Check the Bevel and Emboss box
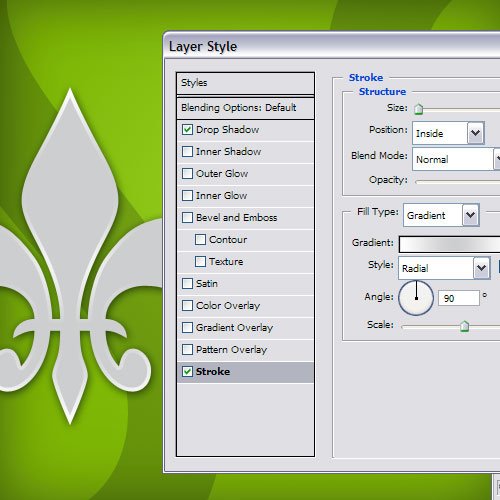This screenshot has width=500, height=500. [x=187, y=218]
